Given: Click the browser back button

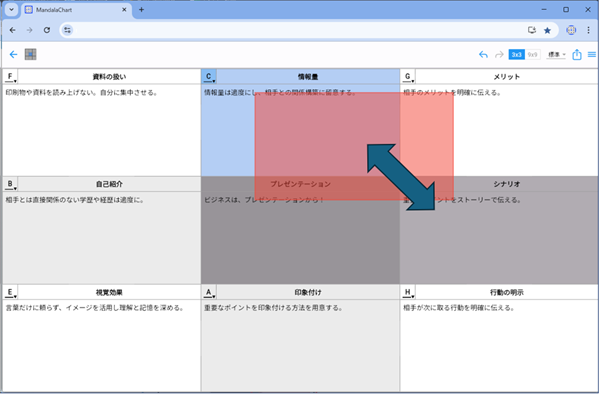Looking at the screenshot, I should pos(13,30).
